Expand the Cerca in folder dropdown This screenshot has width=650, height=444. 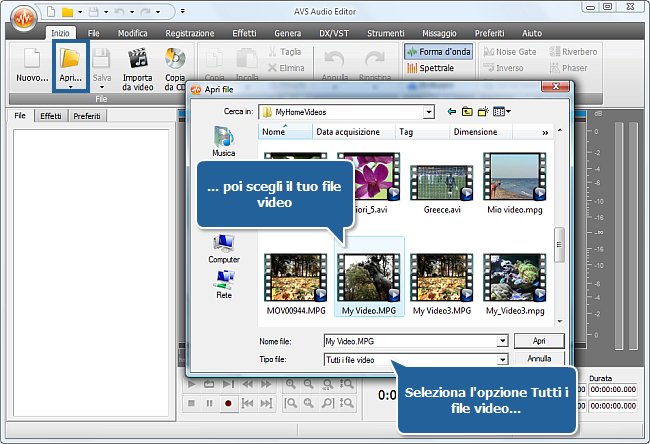click(x=428, y=112)
